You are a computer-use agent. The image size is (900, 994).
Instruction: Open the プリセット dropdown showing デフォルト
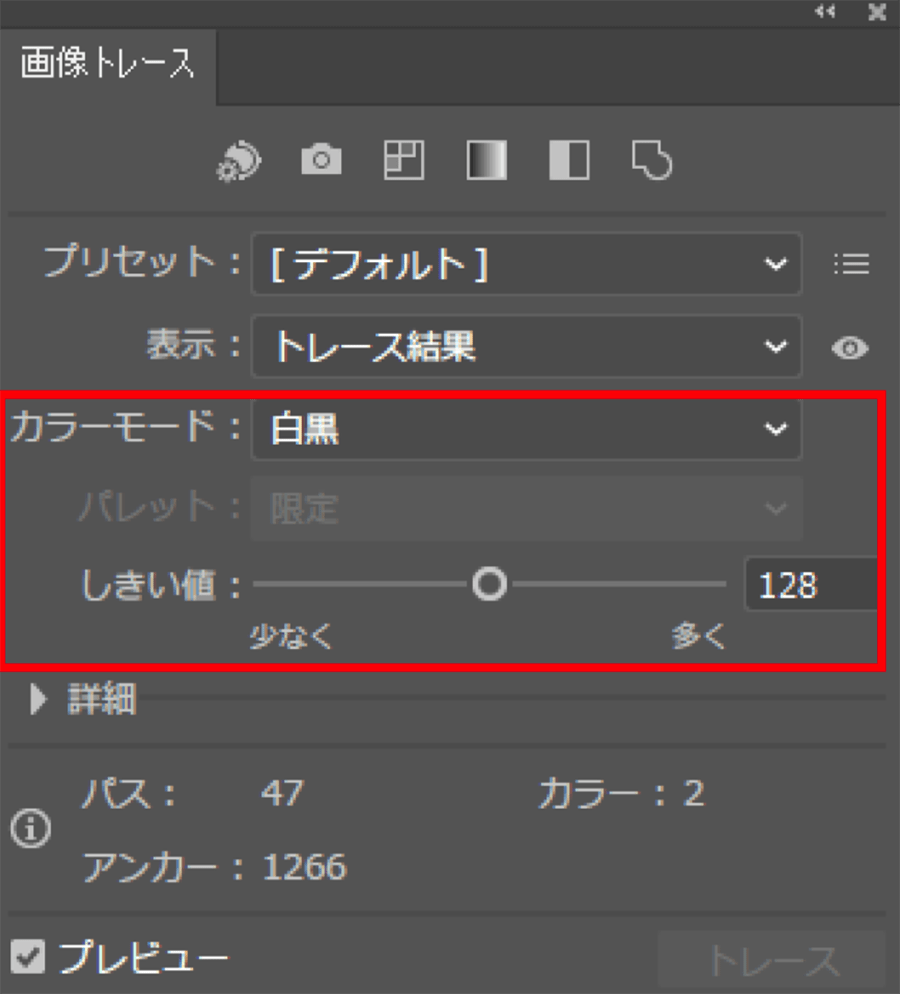point(527,264)
